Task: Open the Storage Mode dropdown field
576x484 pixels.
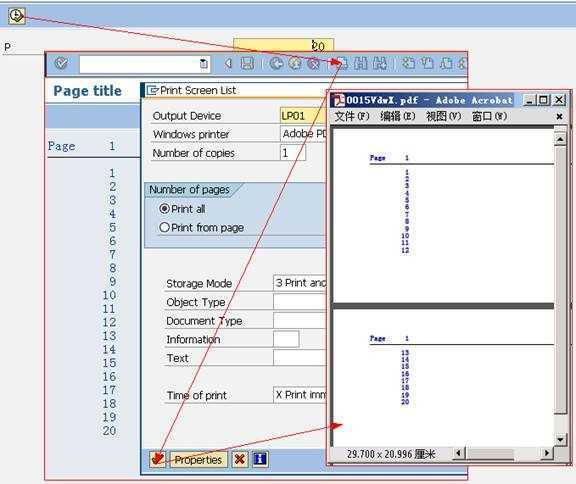Action: pyautogui.click(x=299, y=283)
